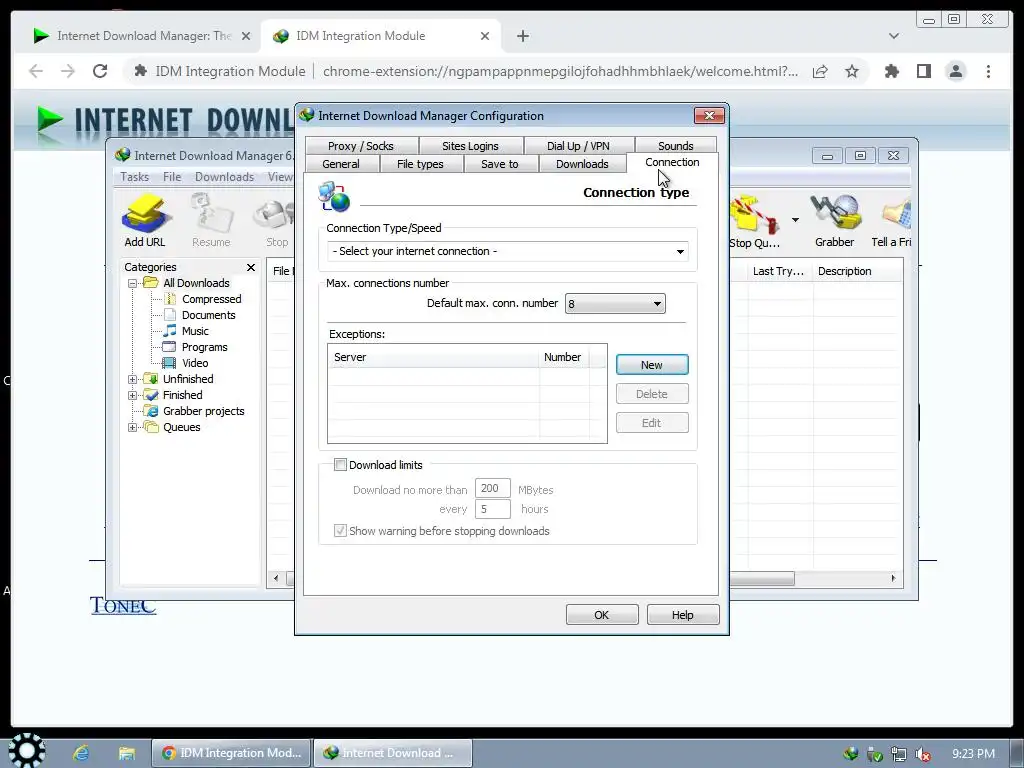Toggle Show warning before stopping downloads
This screenshot has height=768, width=1024.
pyautogui.click(x=340, y=531)
